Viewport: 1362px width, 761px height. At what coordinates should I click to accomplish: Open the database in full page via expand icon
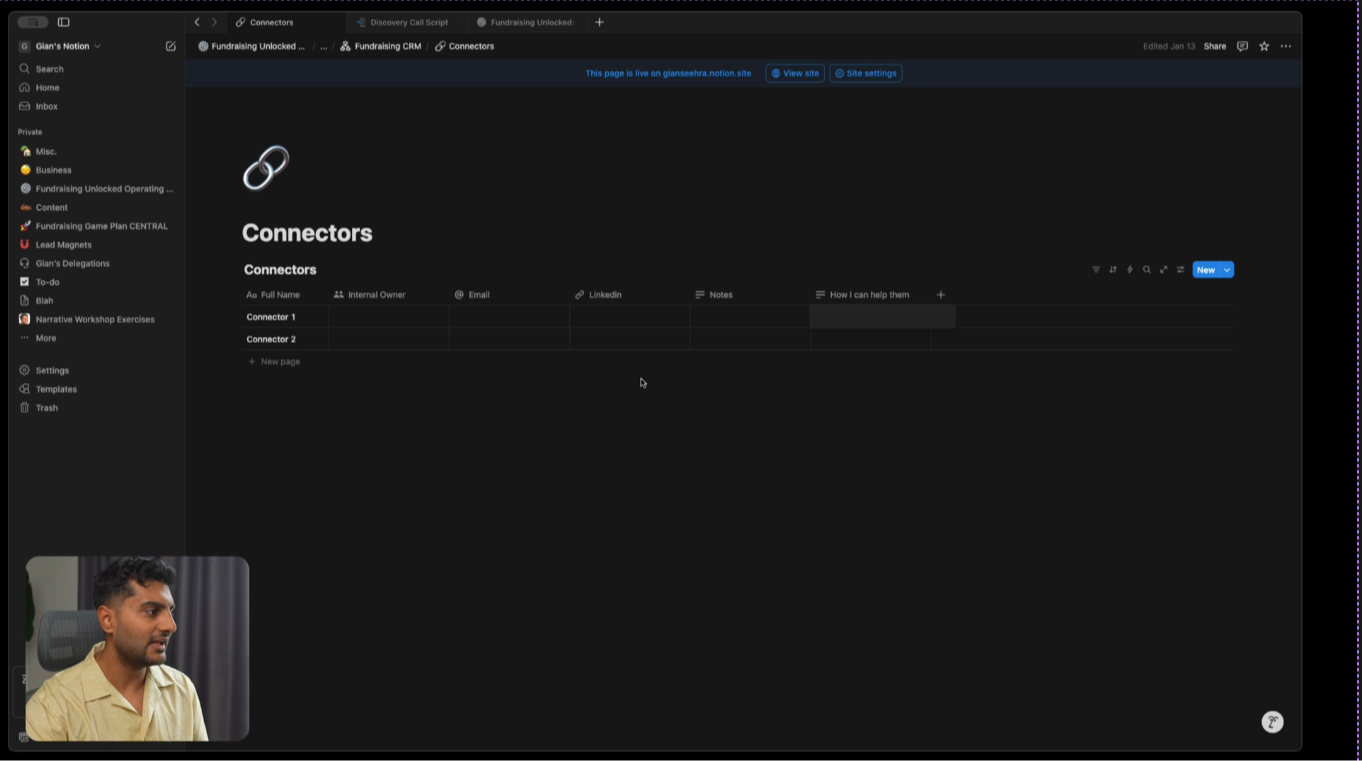click(x=1164, y=270)
